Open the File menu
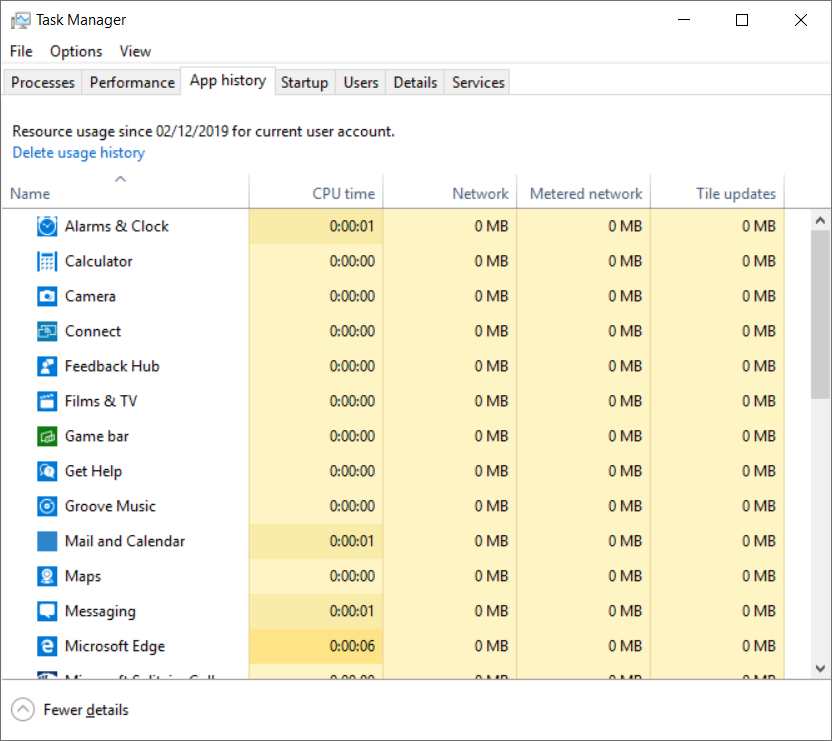This screenshot has width=832, height=741. pyautogui.click(x=21, y=51)
